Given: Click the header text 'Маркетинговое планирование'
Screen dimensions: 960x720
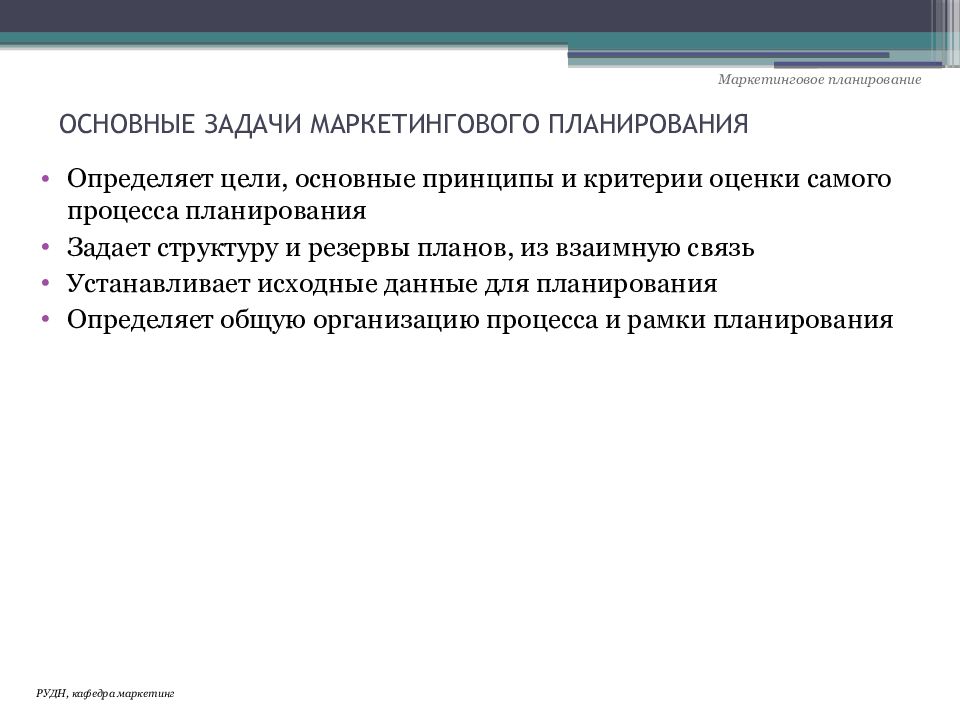Looking at the screenshot, I should [x=819, y=80].
